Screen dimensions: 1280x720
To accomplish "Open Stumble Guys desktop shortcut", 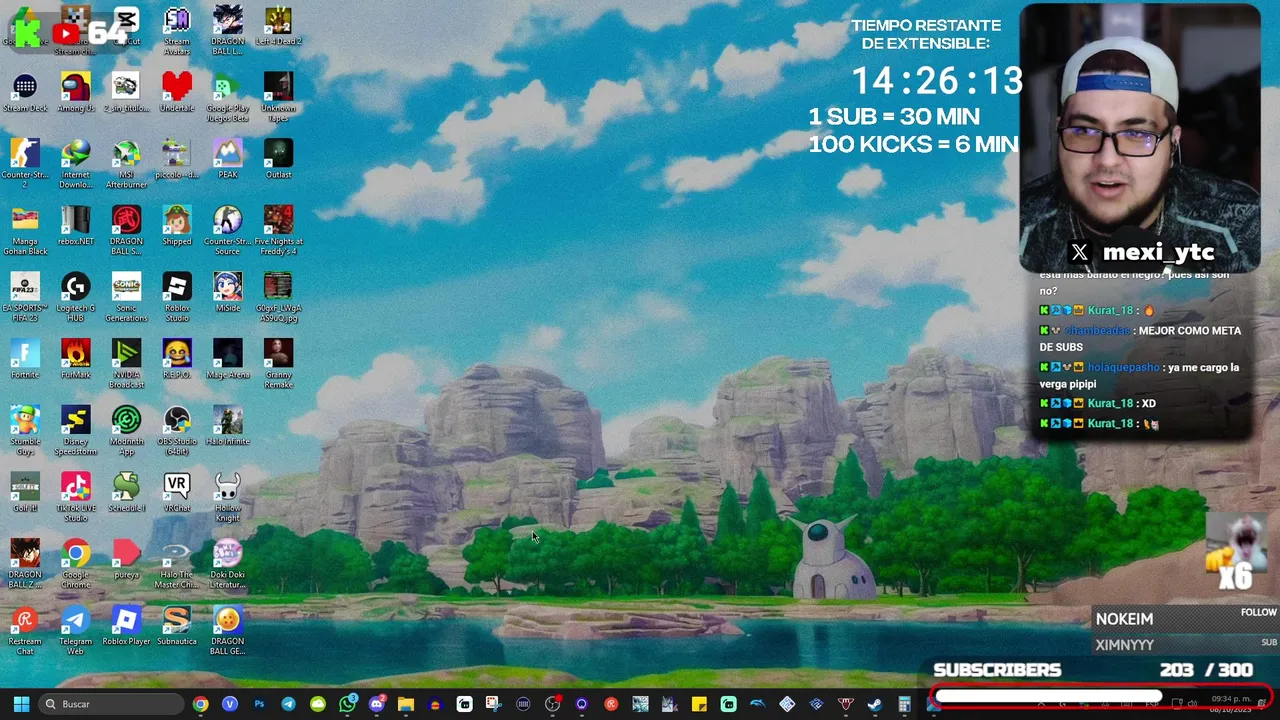I will tap(25, 431).
